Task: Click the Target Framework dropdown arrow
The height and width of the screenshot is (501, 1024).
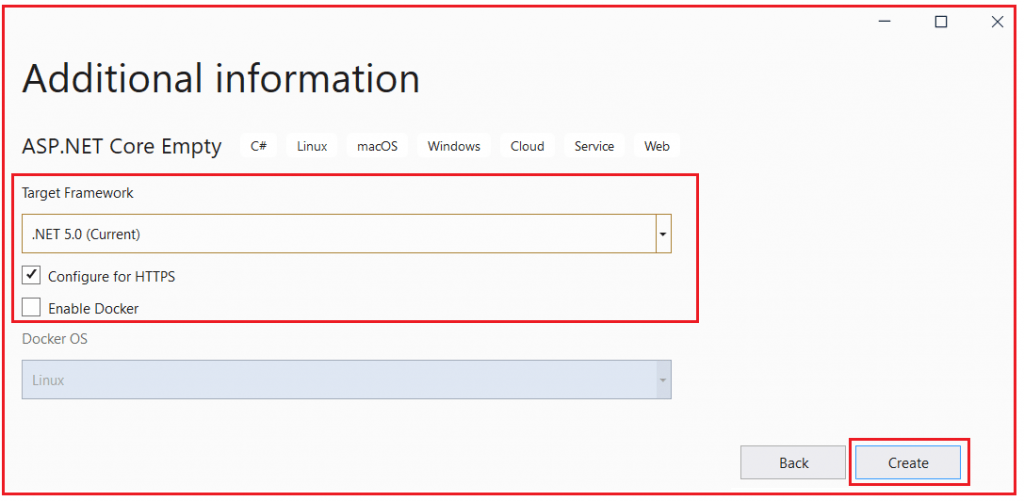Action: 663,234
